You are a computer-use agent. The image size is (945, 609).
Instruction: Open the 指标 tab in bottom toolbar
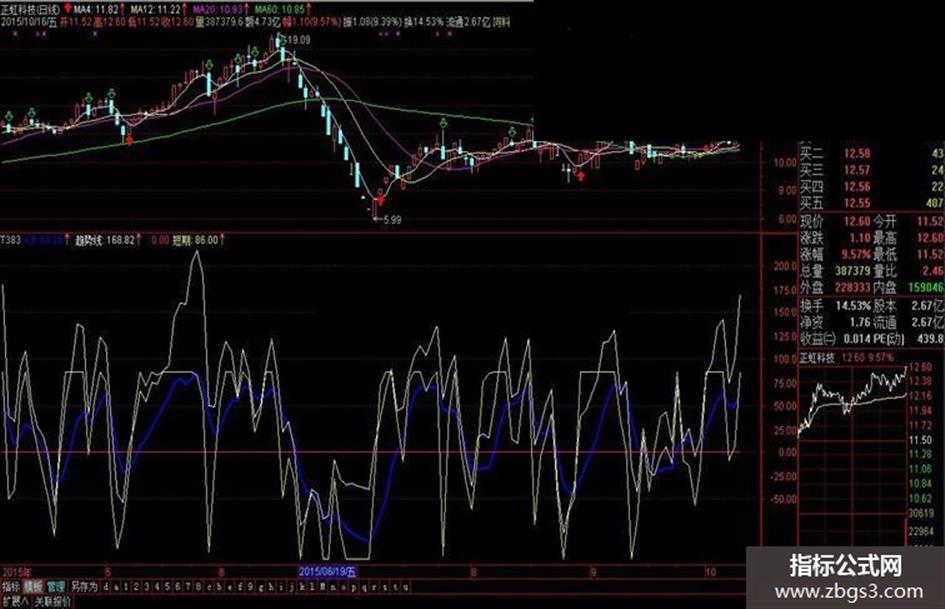(11, 587)
